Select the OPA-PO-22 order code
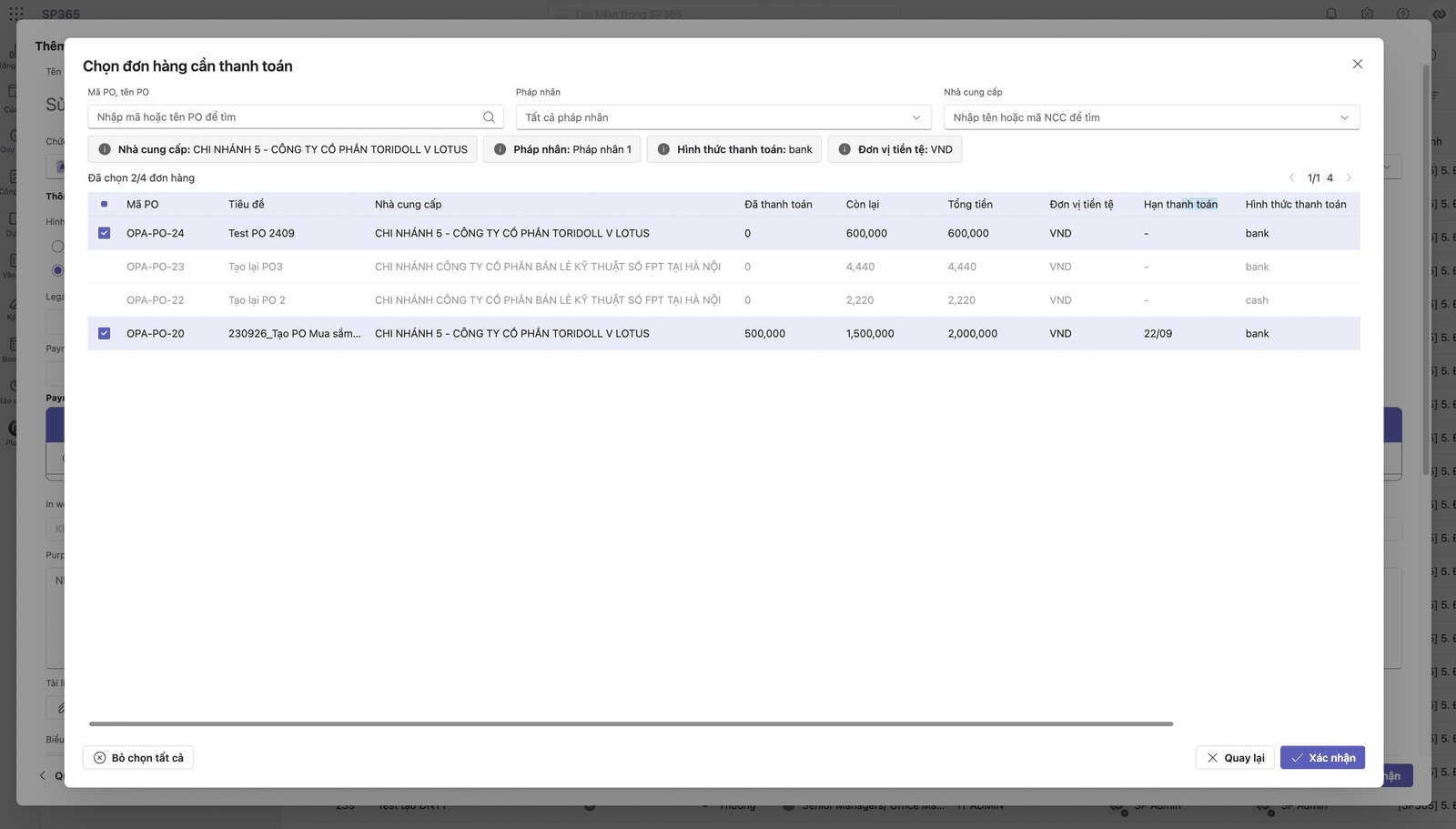 [156, 300]
